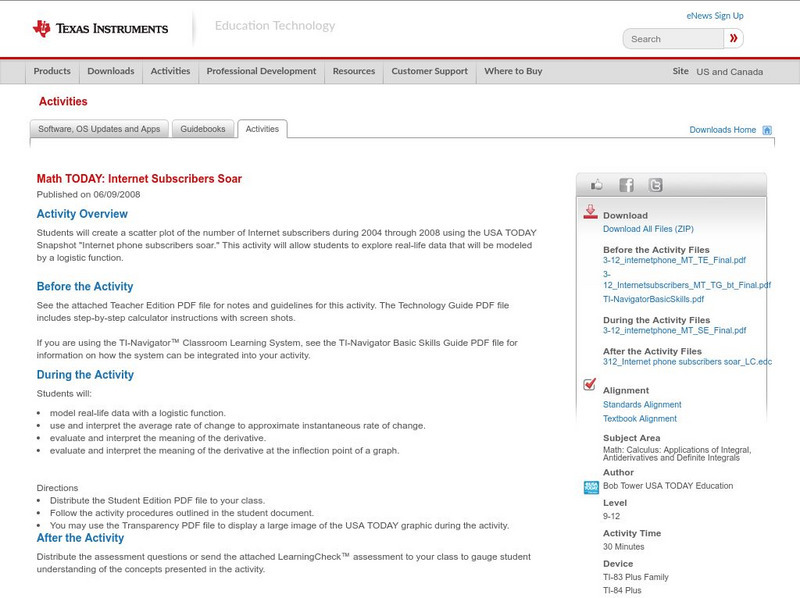The image size is (800, 598).
Task: Open TI-NavigatorBasicSkills.pdf
Action: (x=653, y=300)
